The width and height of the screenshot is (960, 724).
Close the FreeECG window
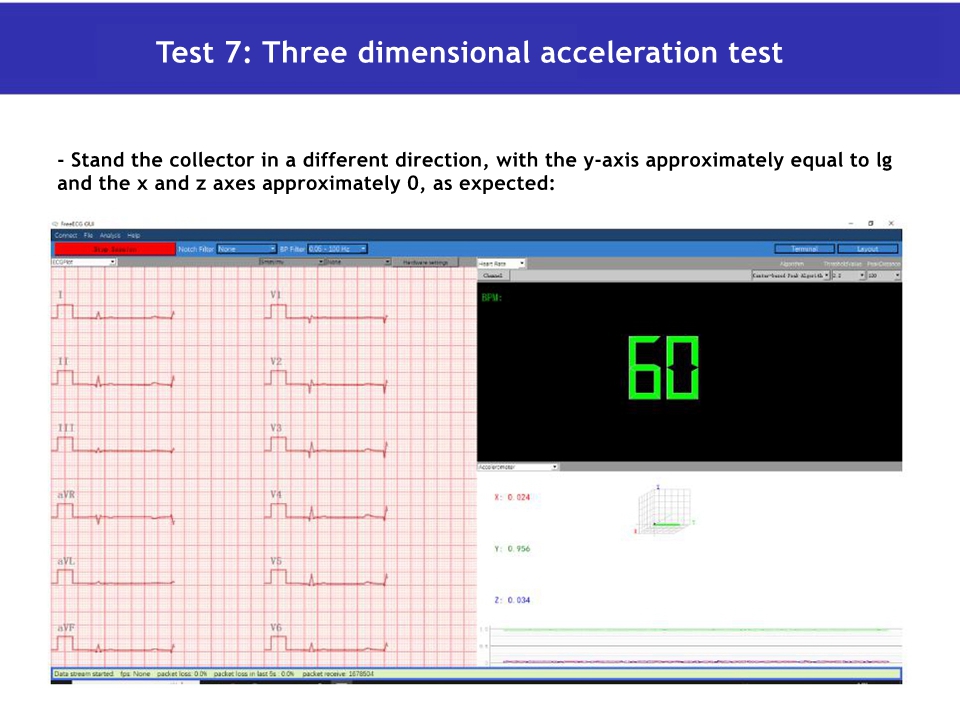pos(891,223)
